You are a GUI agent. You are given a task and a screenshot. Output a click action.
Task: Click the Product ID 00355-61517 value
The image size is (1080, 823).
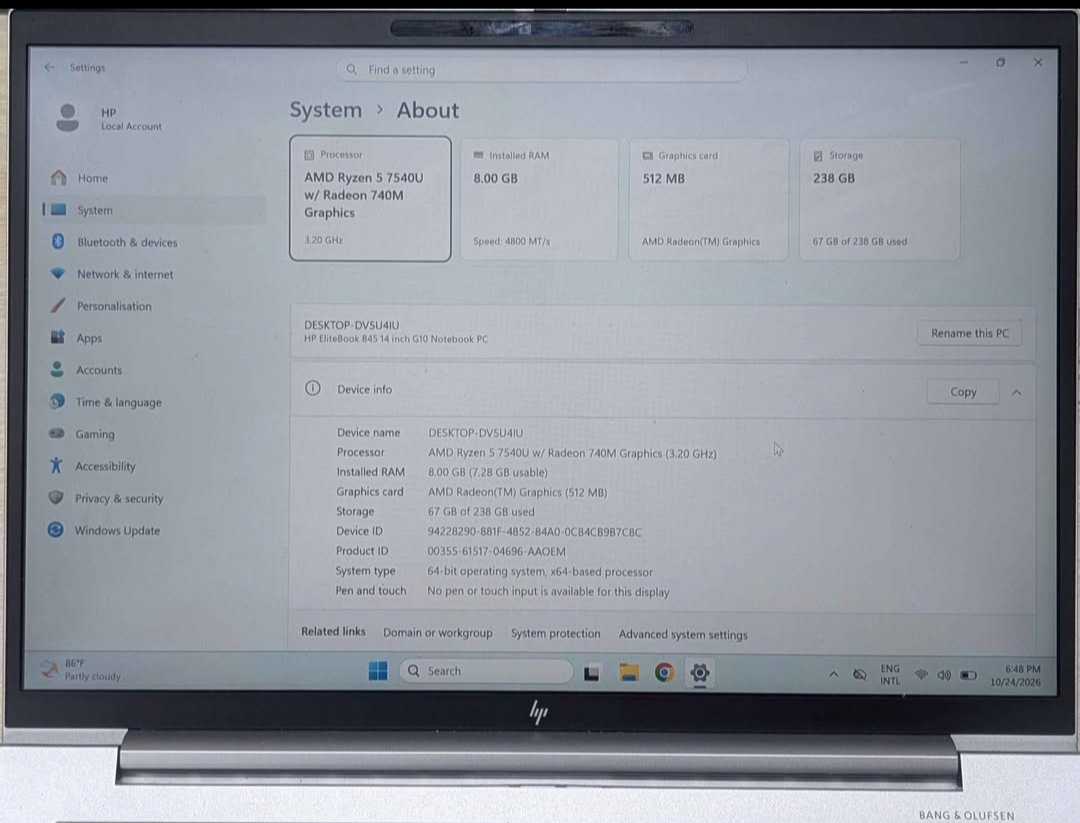(497, 552)
